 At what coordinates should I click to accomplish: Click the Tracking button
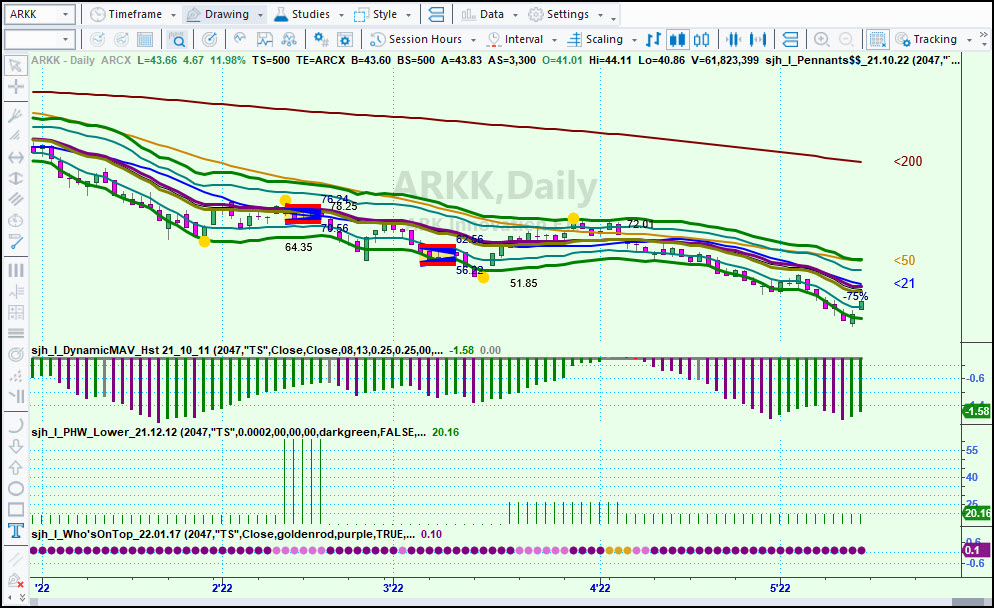[x=927, y=40]
